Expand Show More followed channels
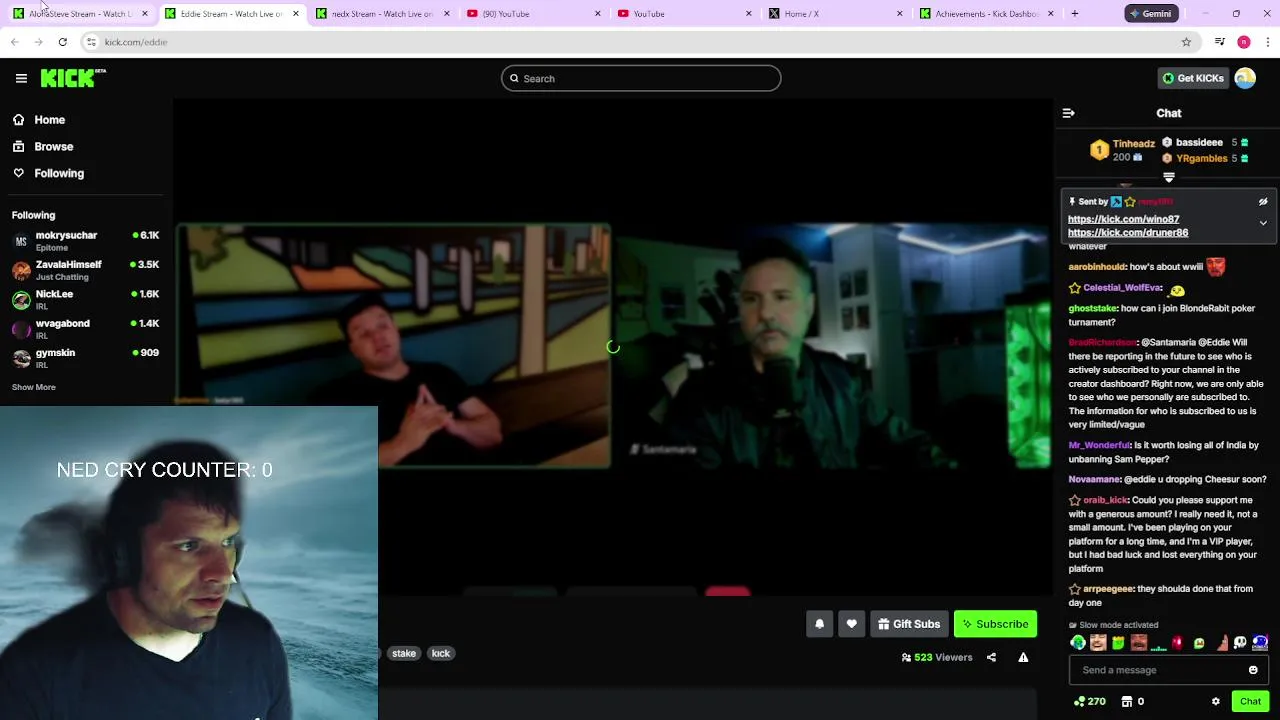 coord(34,387)
